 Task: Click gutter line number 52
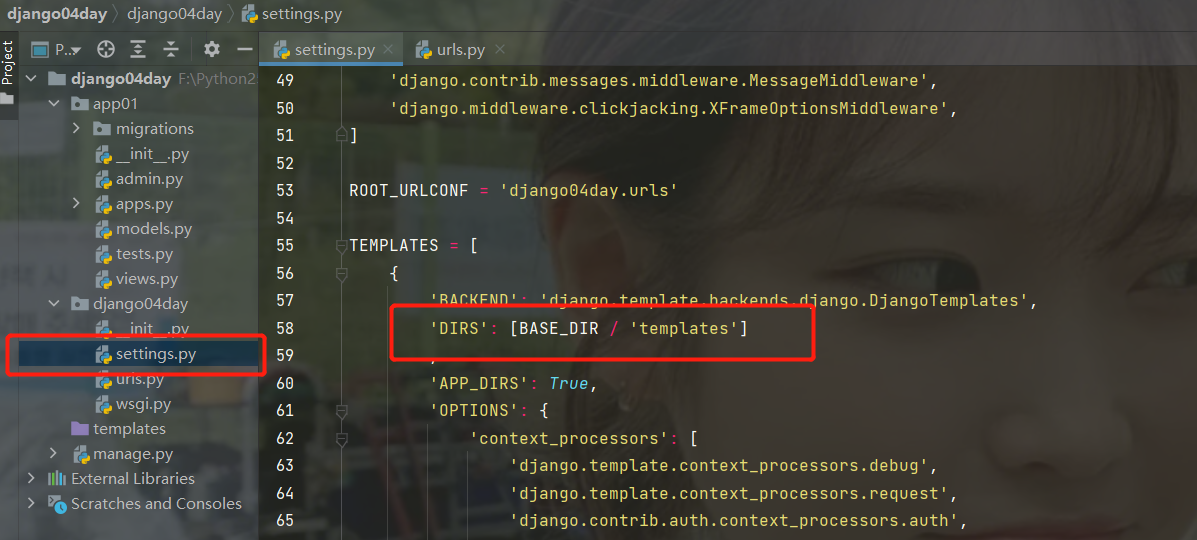(x=284, y=163)
